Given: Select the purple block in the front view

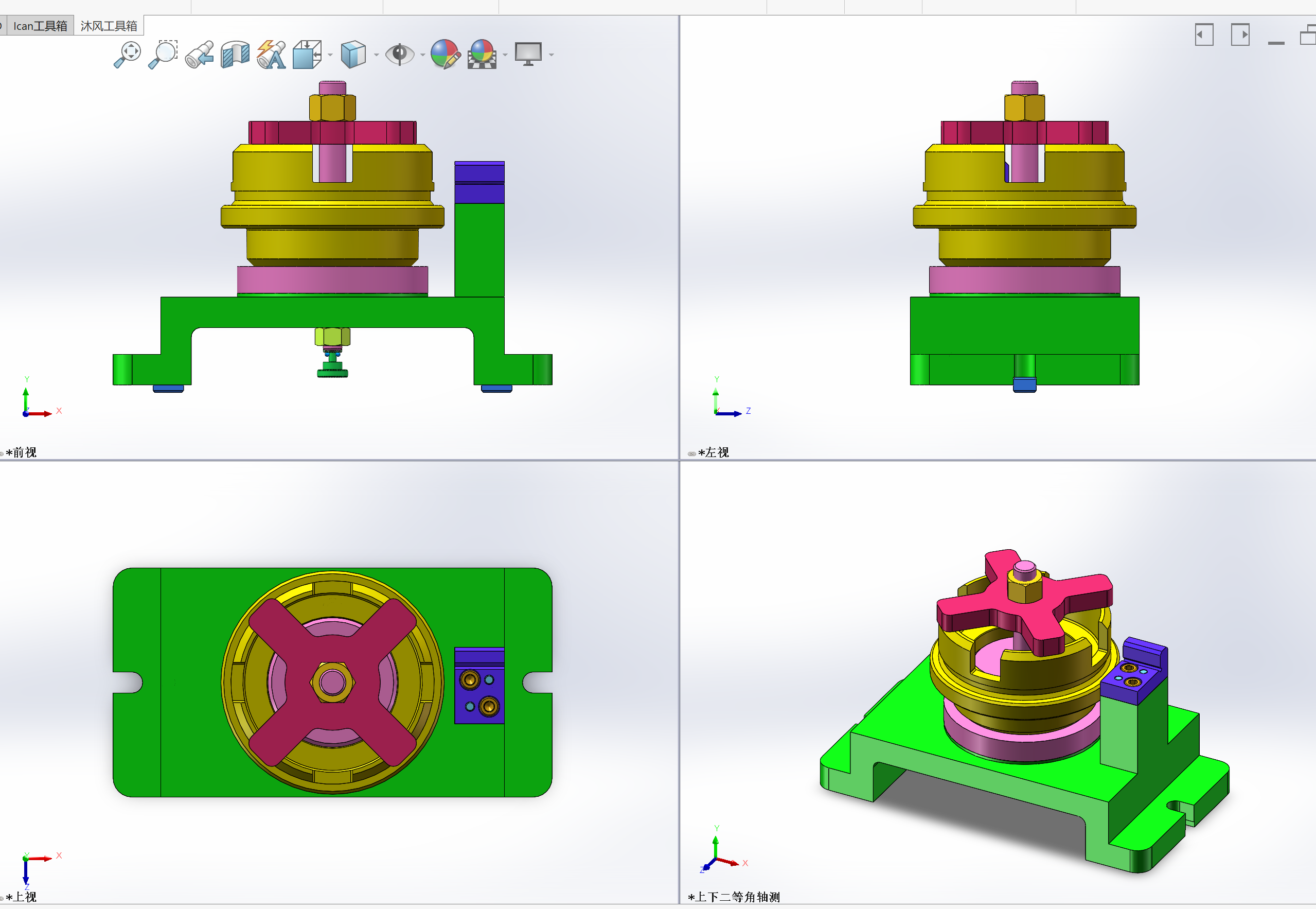Looking at the screenshot, I should click(479, 182).
